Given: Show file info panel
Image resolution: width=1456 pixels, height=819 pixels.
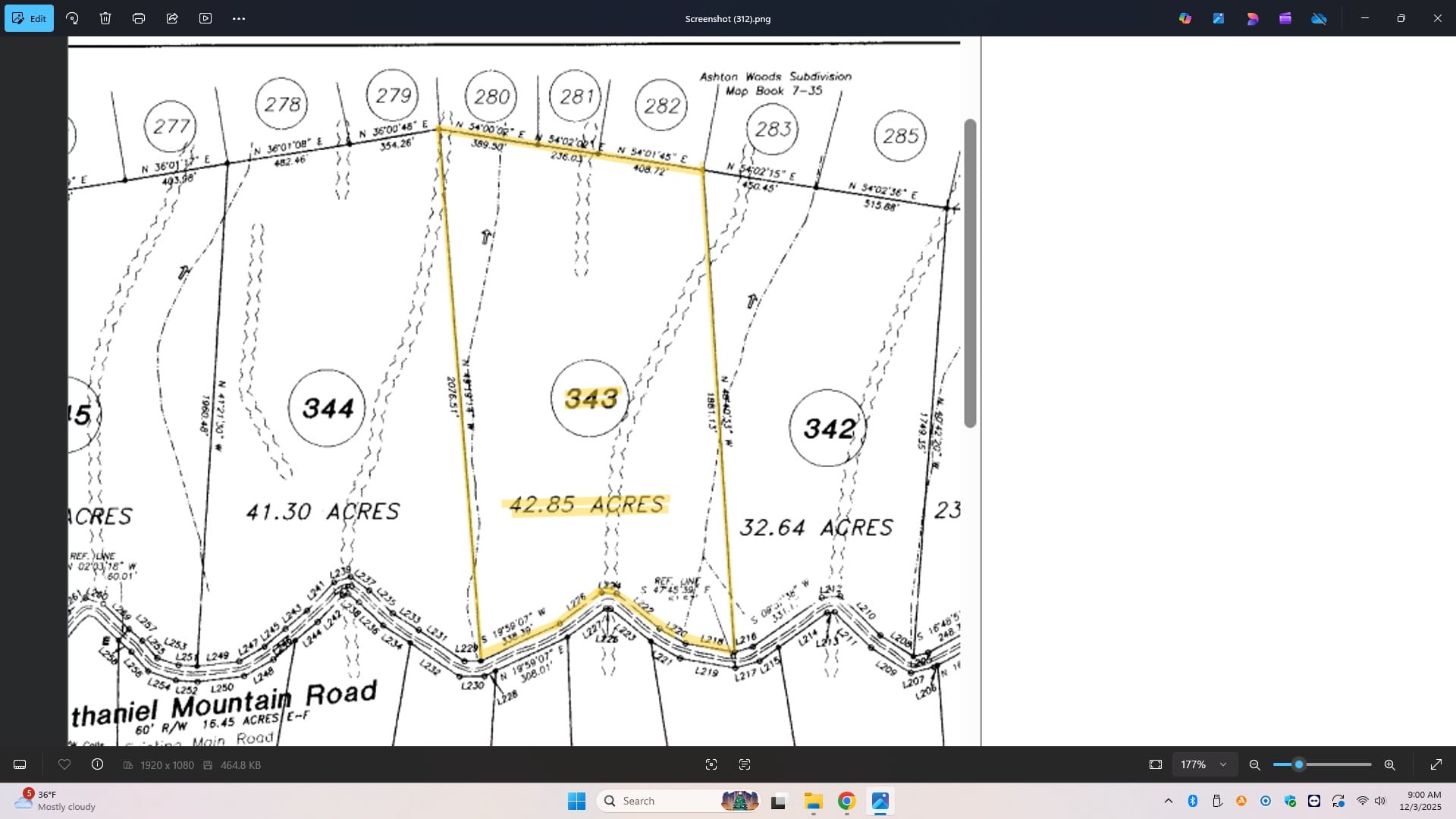Looking at the screenshot, I should point(97,764).
